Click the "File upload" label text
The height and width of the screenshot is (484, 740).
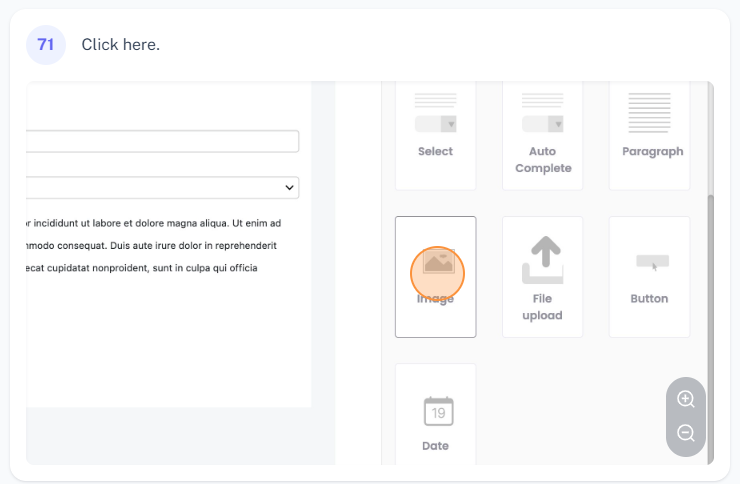pyautogui.click(x=542, y=307)
